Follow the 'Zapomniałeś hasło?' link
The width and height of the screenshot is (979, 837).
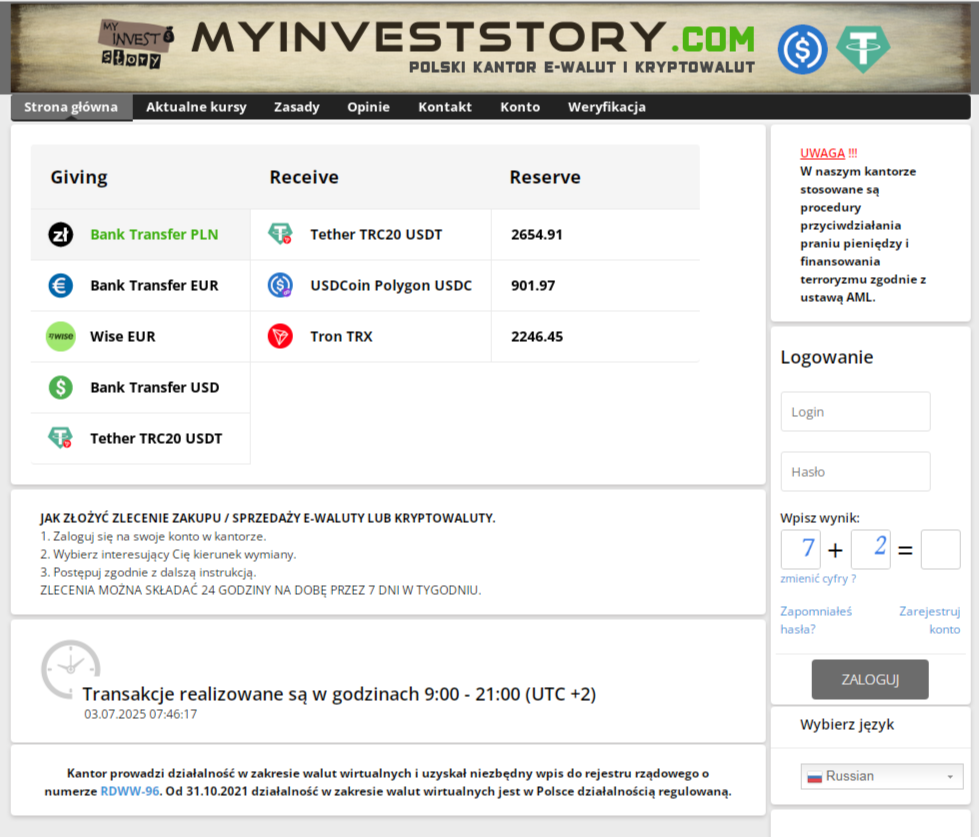pos(815,620)
